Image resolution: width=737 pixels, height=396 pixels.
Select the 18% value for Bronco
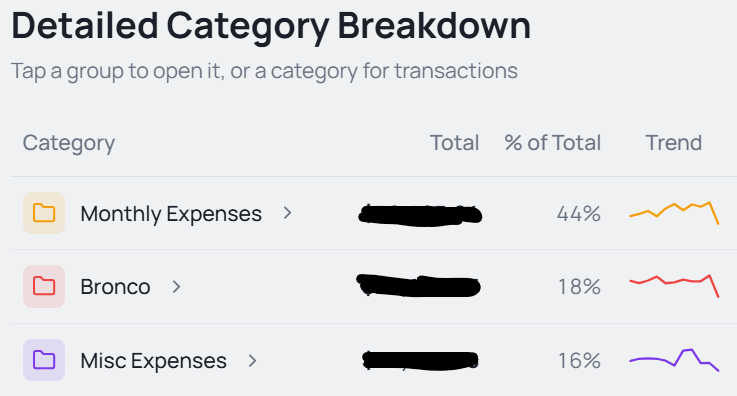click(579, 287)
